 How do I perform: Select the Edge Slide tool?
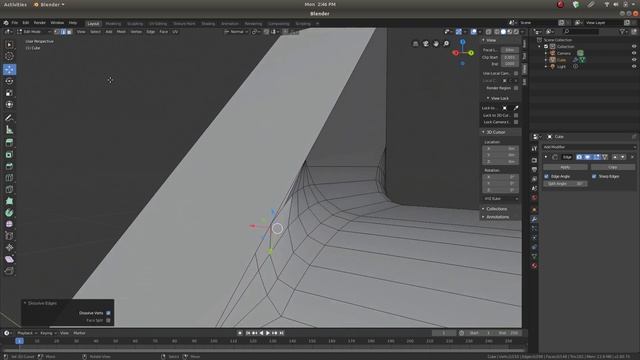point(9,236)
